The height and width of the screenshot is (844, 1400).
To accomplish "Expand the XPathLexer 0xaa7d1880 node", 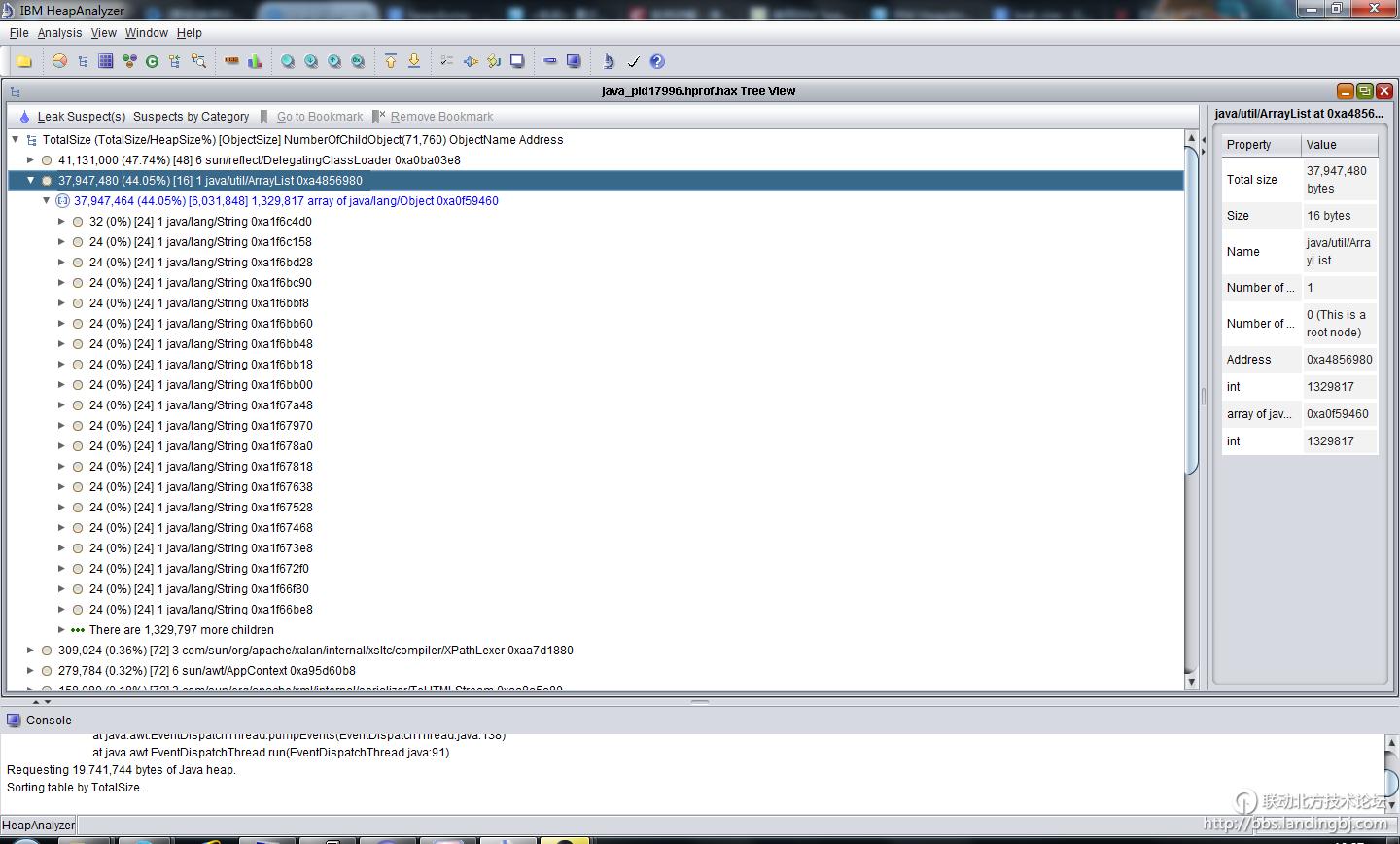I will click(x=30, y=651).
